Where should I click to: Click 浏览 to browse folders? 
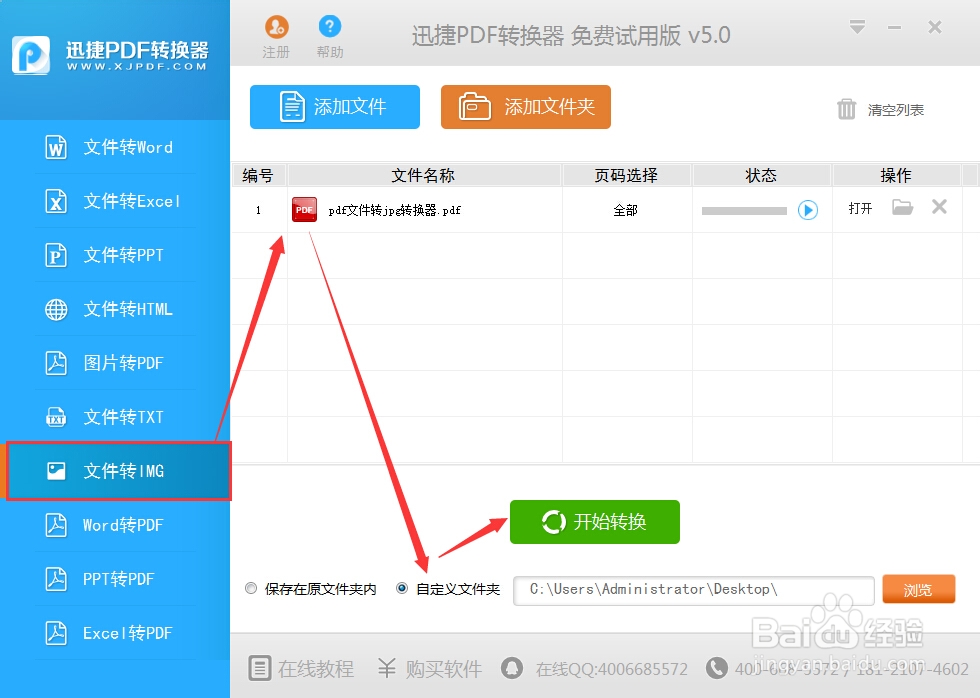click(x=918, y=590)
